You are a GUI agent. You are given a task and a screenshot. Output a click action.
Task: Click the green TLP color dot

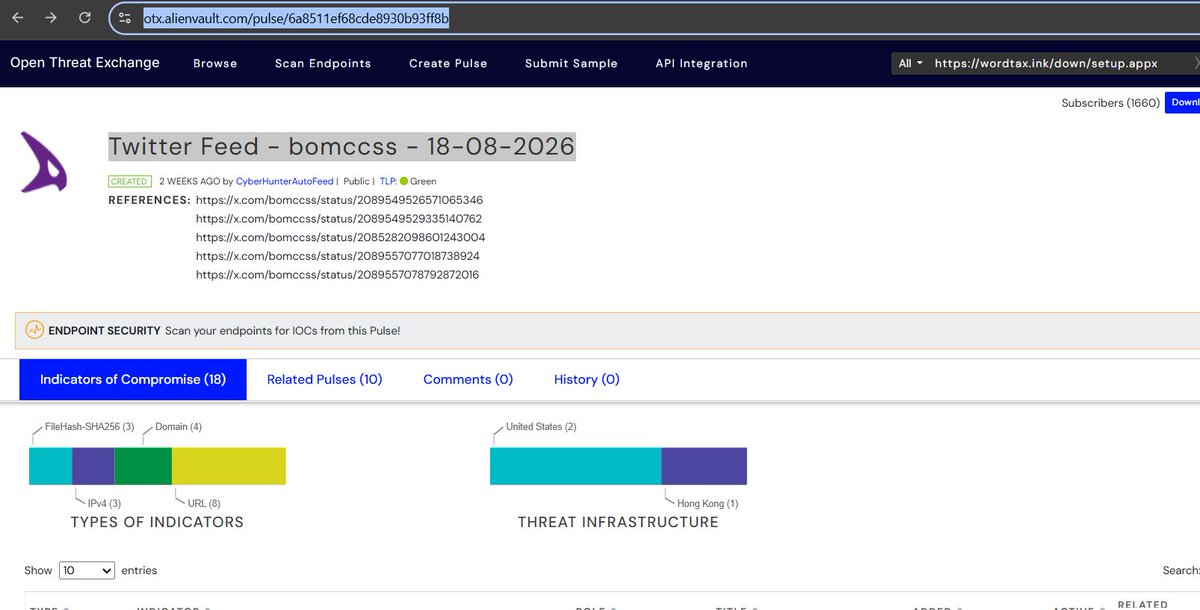(x=404, y=182)
